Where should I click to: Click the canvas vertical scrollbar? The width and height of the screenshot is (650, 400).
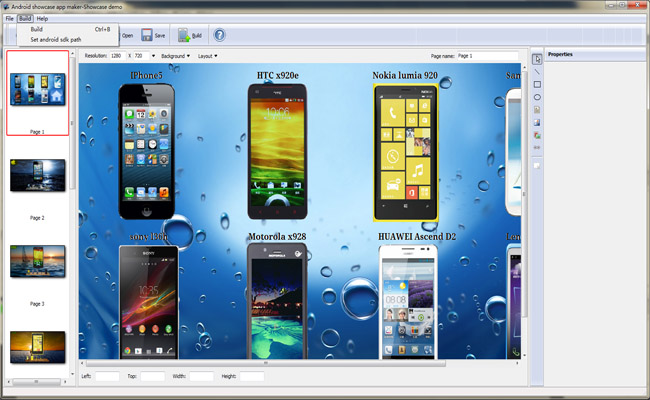pyautogui.click(x=524, y=195)
